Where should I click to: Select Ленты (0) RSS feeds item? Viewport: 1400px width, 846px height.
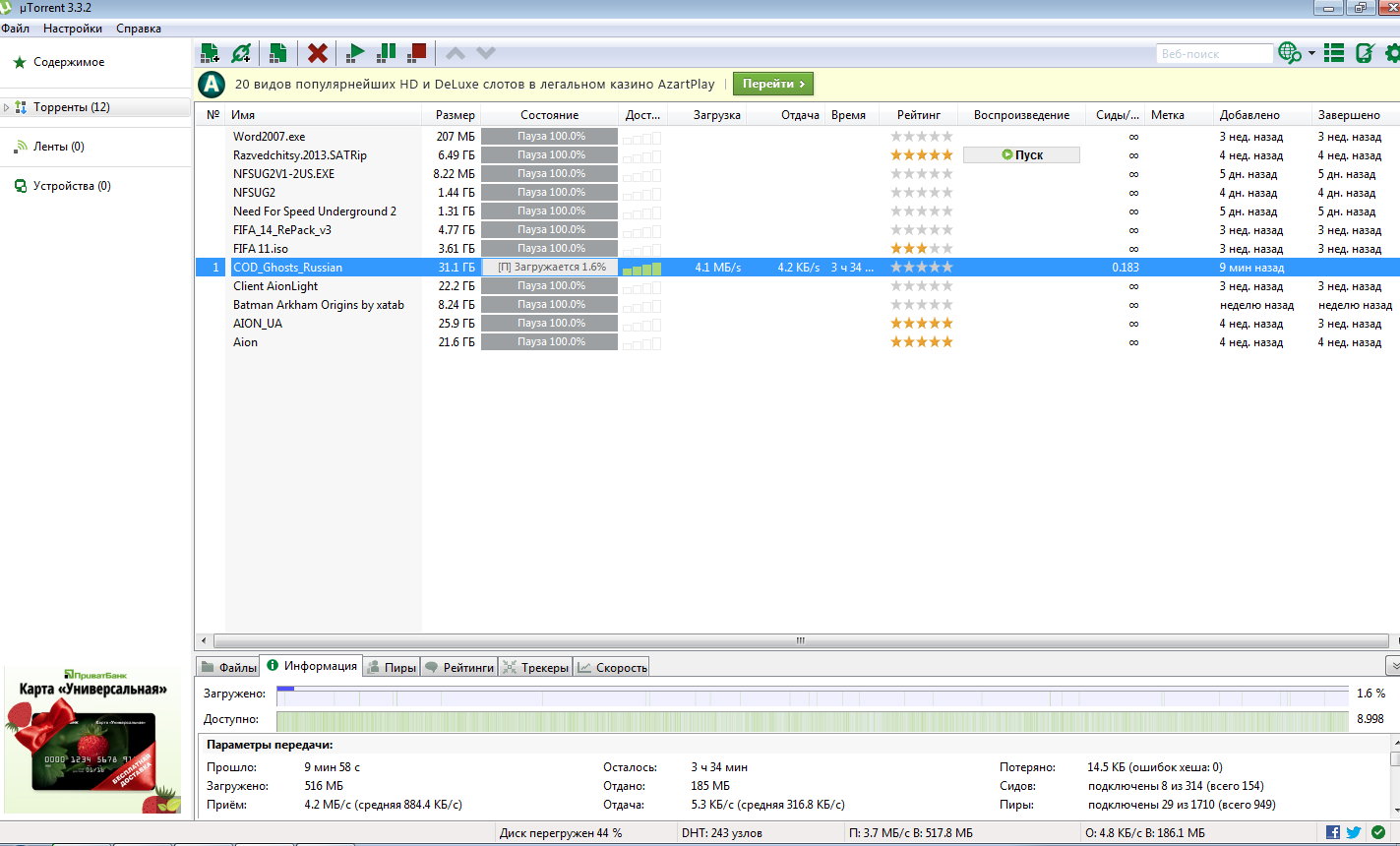(x=59, y=147)
